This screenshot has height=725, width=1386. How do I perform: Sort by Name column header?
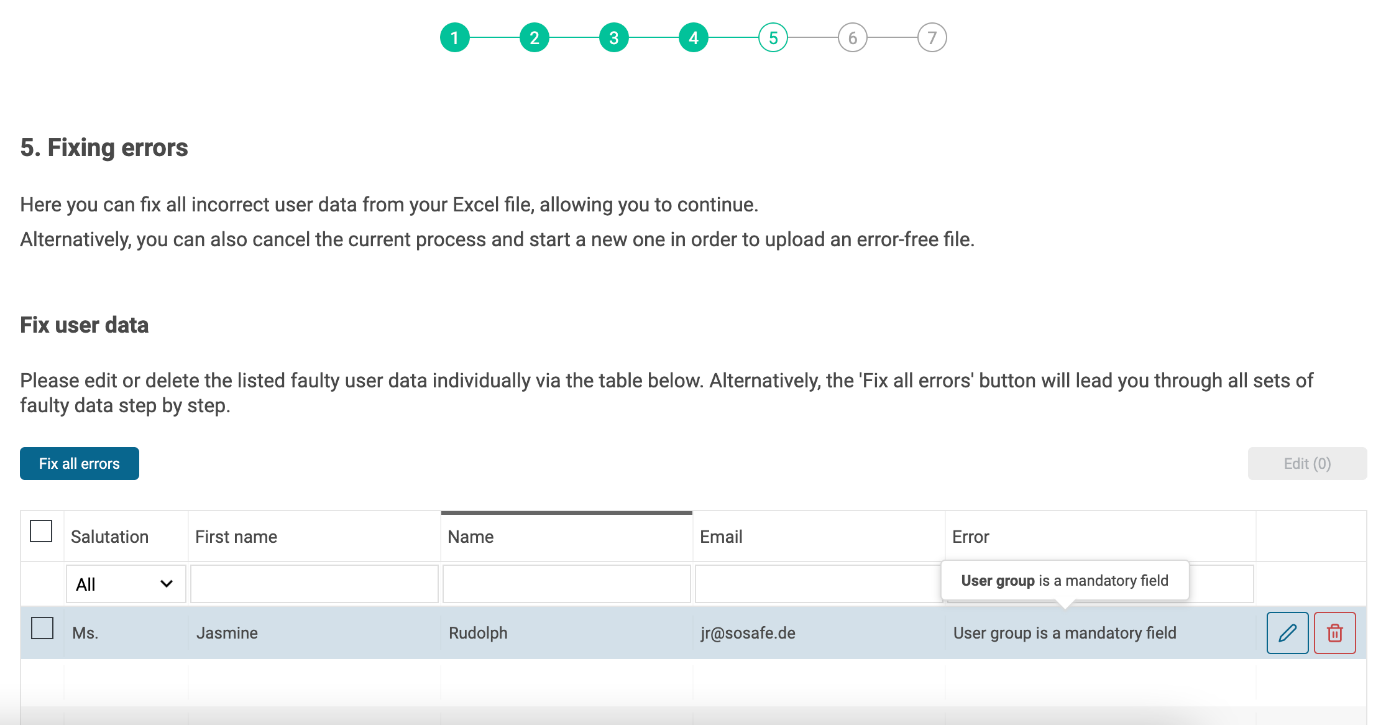pos(471,537)
